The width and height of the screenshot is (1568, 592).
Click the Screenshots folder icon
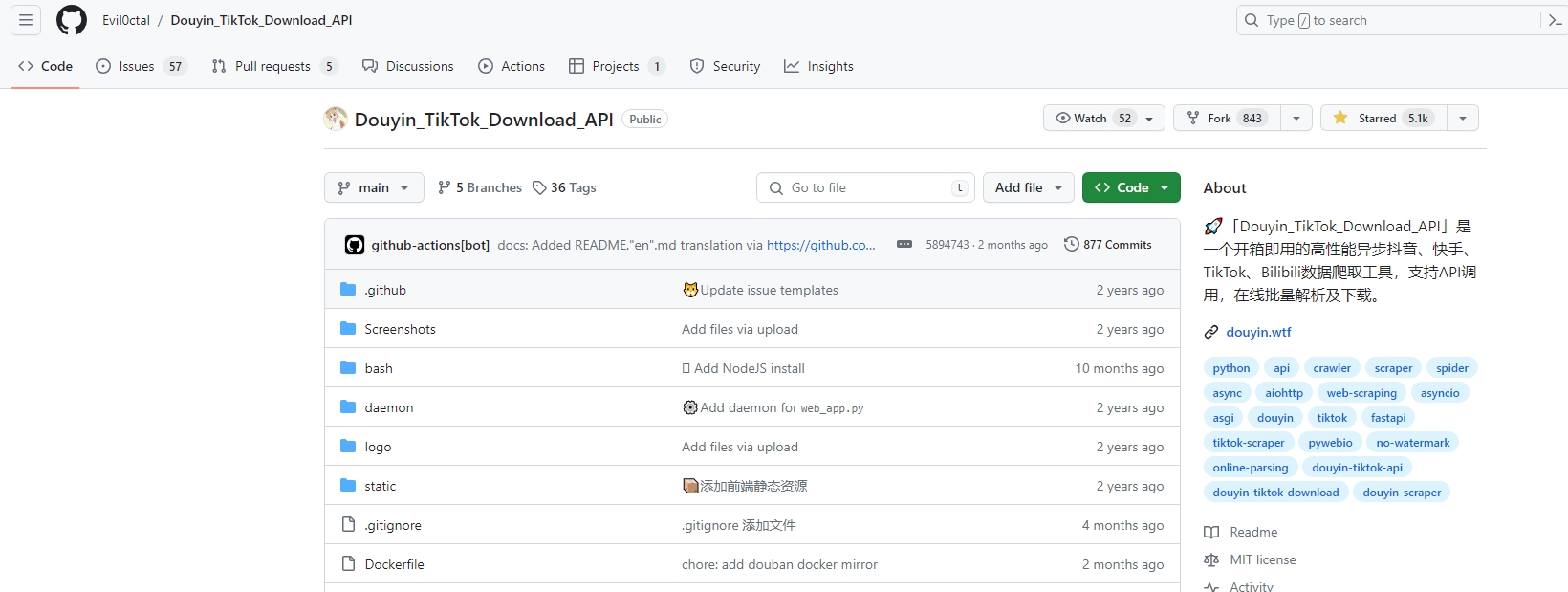click(348, 329)
